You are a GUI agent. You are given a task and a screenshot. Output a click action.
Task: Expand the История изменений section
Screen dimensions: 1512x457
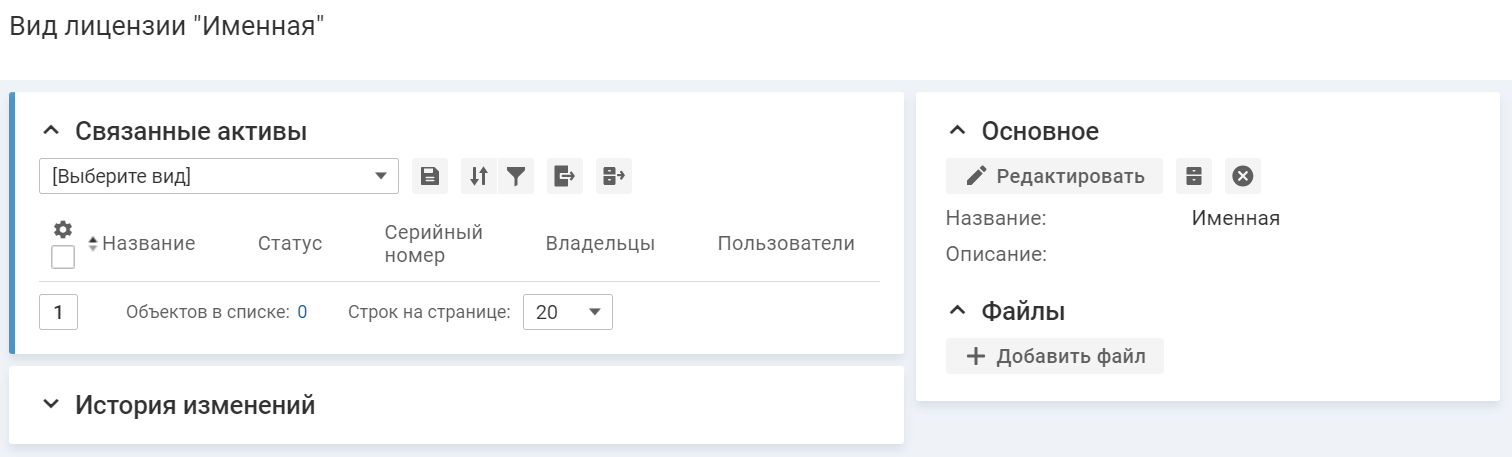tap(52, 405)
